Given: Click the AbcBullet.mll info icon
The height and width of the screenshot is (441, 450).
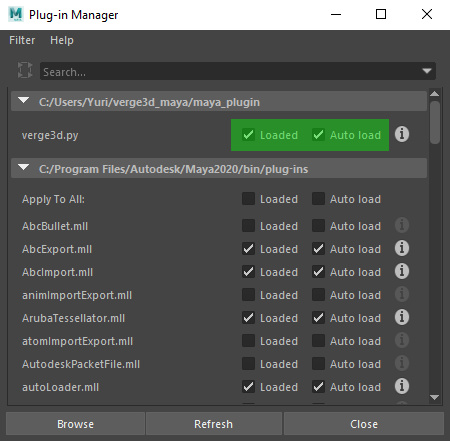Looking at the screenshot, I should pyautogui.click(x=402, y=226).
